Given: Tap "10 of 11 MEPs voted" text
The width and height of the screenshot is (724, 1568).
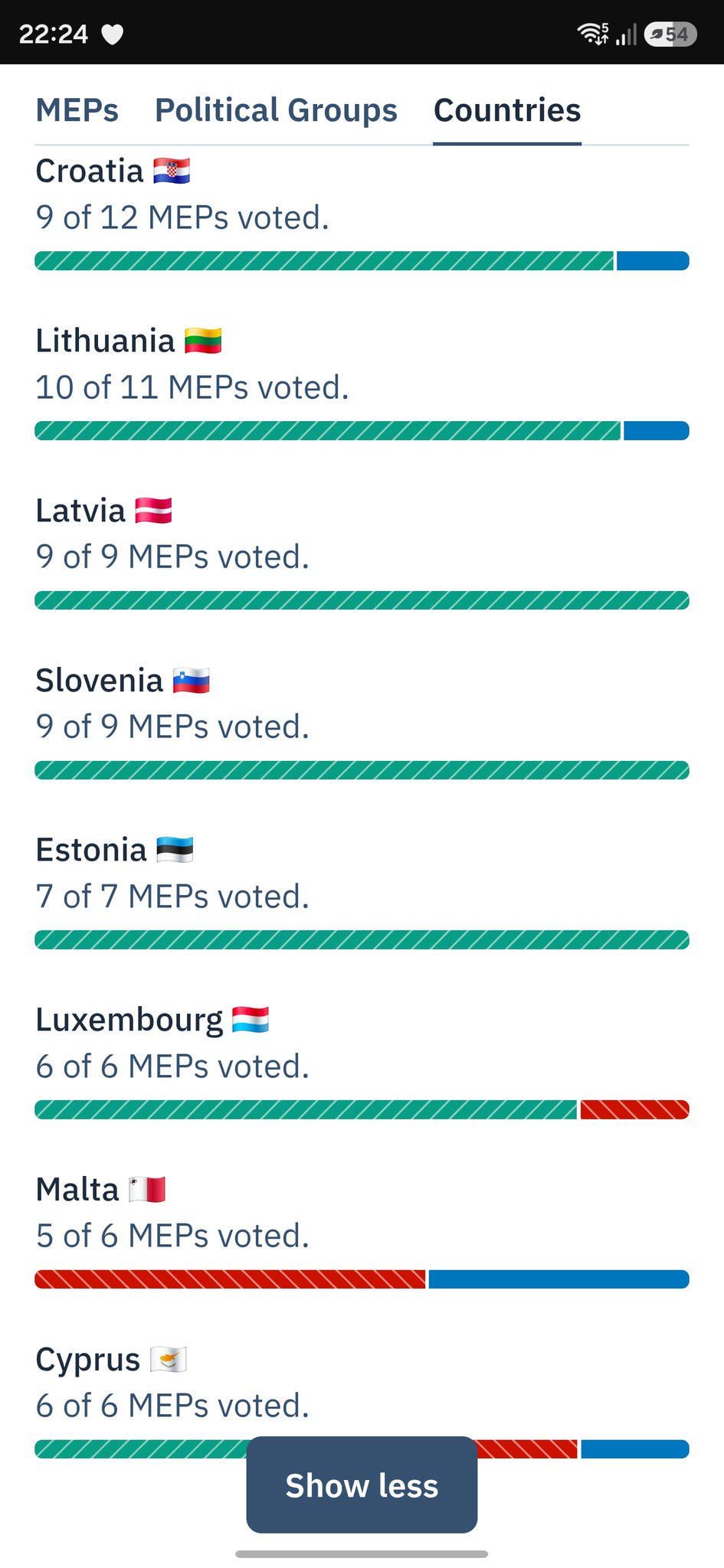Looking at the screenshot, I should coord(192,387).
